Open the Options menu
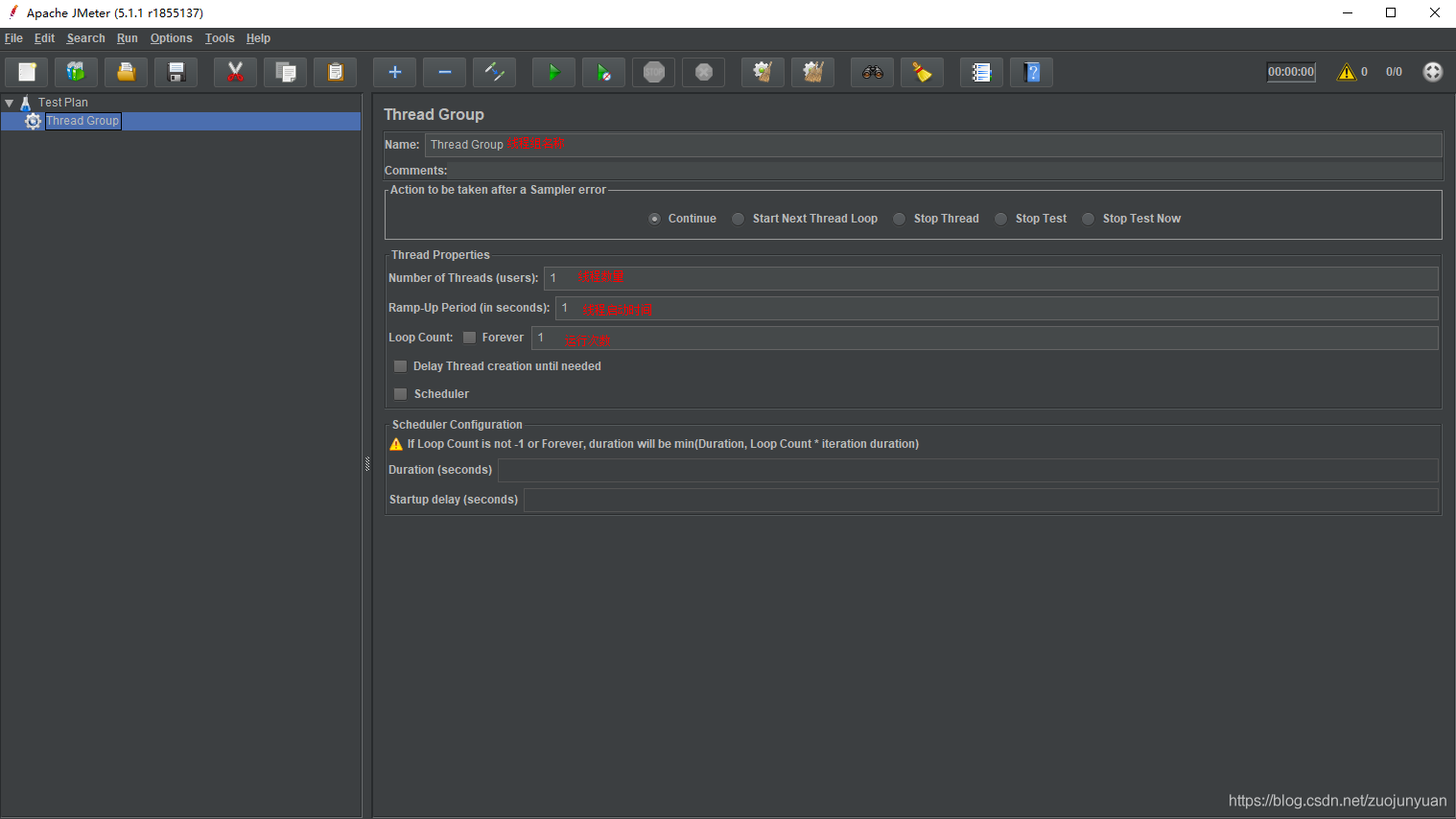Viewport: 1456px width, 819px height. 172,38
